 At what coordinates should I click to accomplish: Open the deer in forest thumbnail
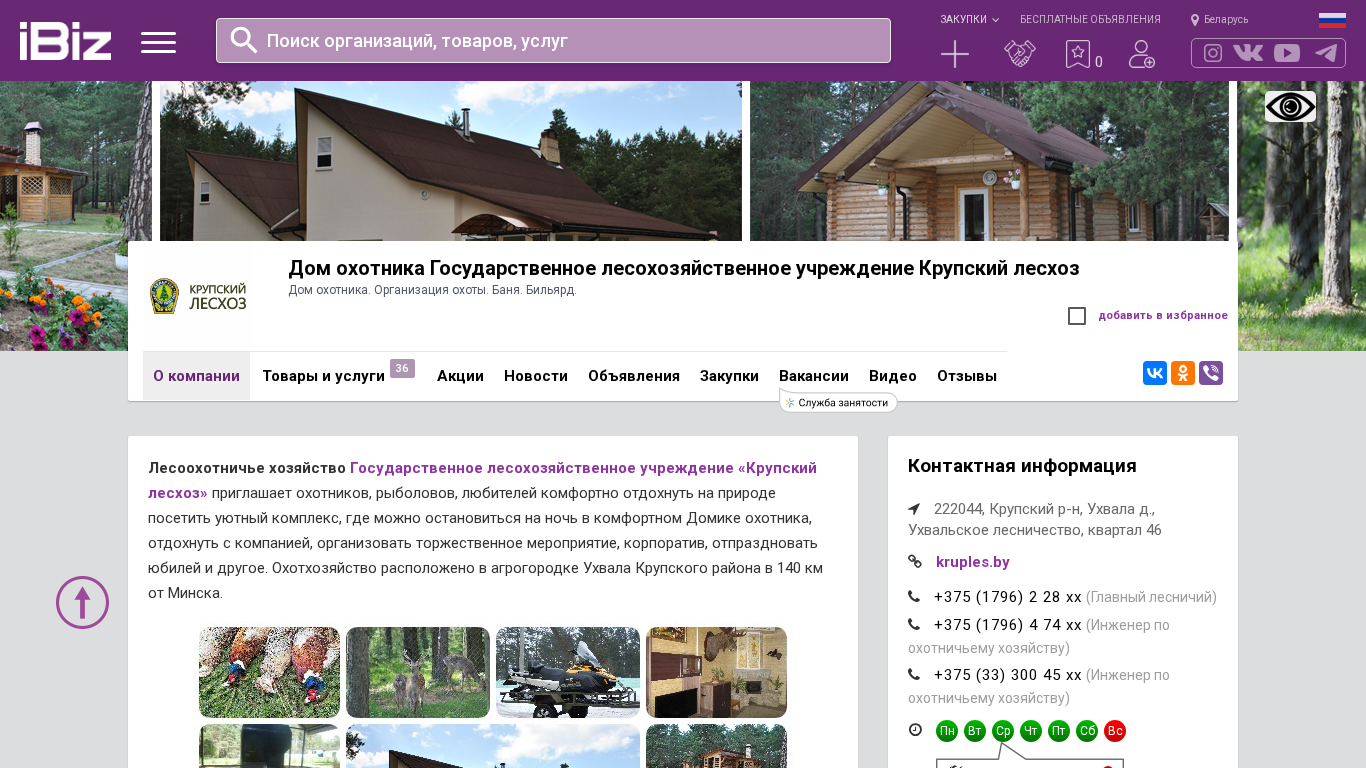point(418,673)
